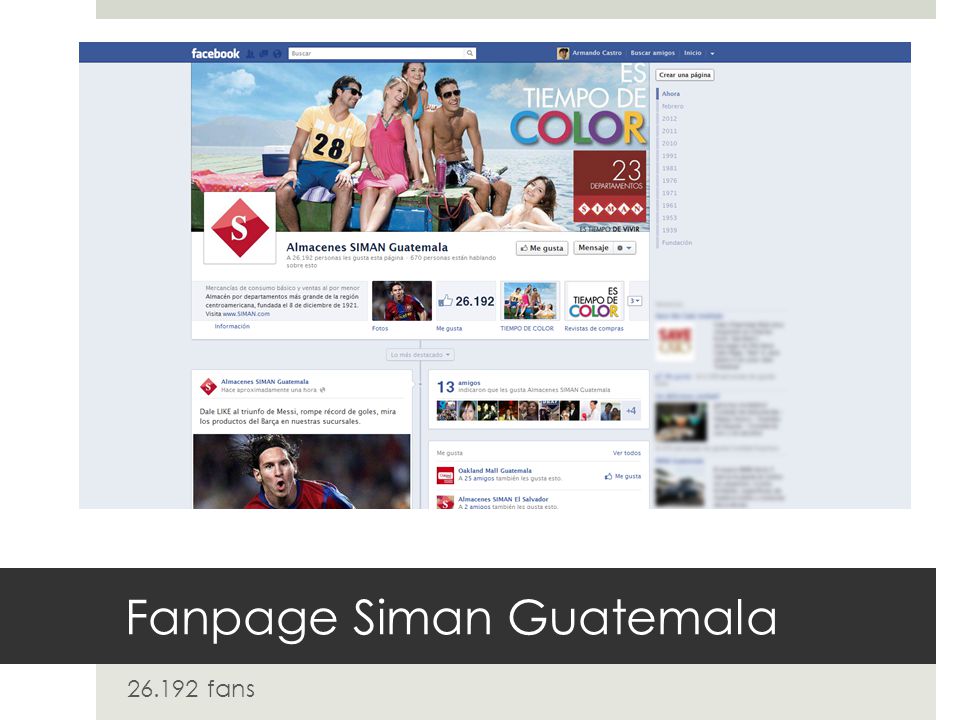Click post timestamp Hace aproximadamente una hora

[x=269, y=390]
